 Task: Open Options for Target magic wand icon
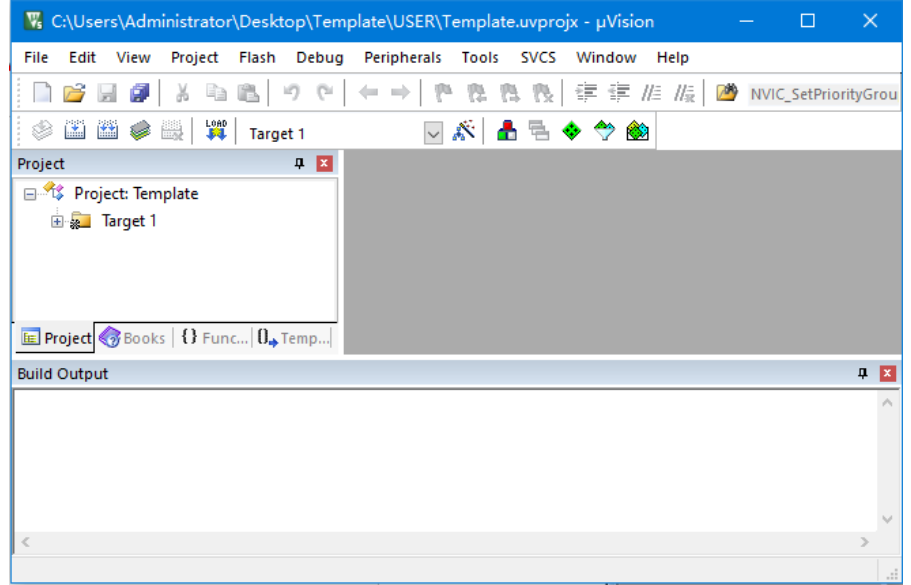pyautogui.click(x=463, y=131)
